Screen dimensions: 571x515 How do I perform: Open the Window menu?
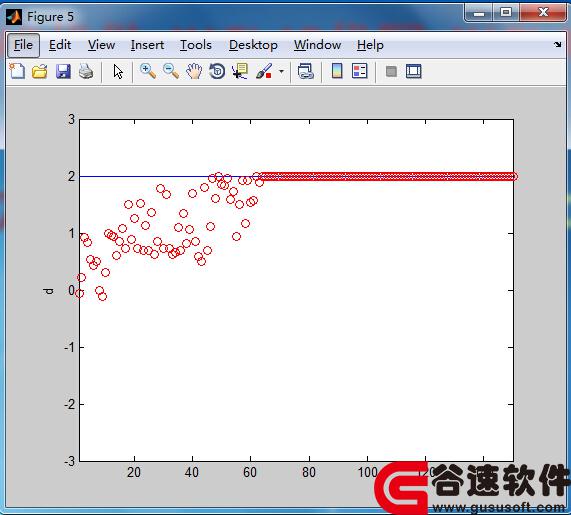[x=318, y=45]
